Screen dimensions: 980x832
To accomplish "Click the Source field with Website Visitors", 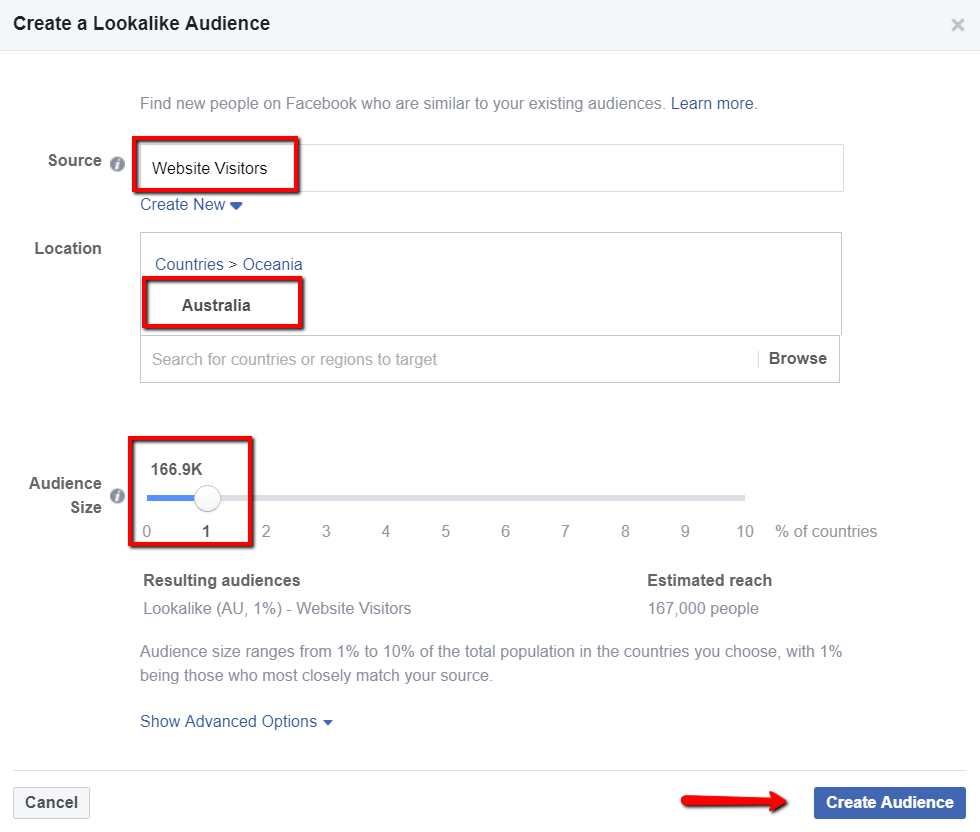I will point(490,168).
